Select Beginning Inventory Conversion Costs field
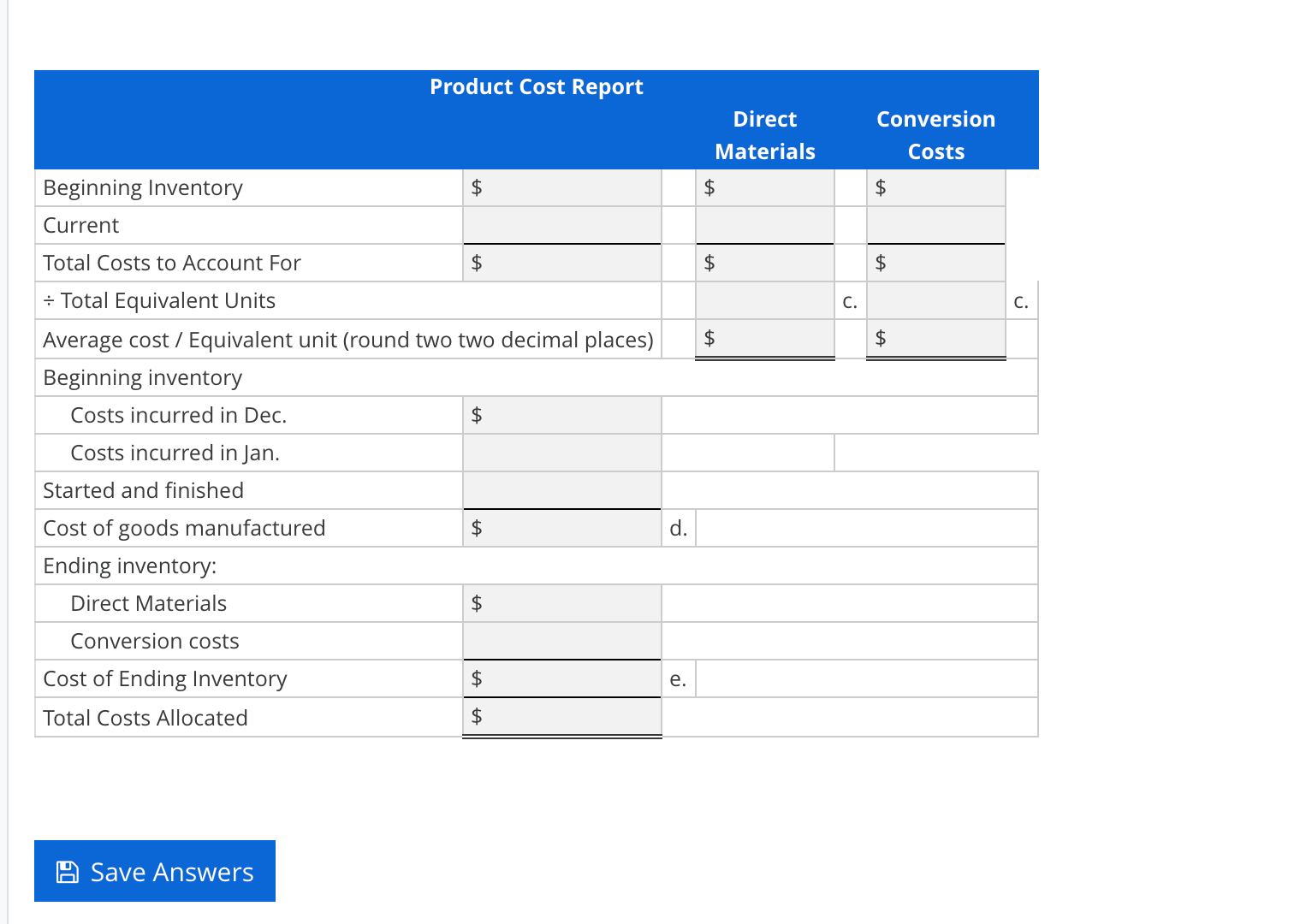This screenshot has height=924, width=1306. coord(936,187)
